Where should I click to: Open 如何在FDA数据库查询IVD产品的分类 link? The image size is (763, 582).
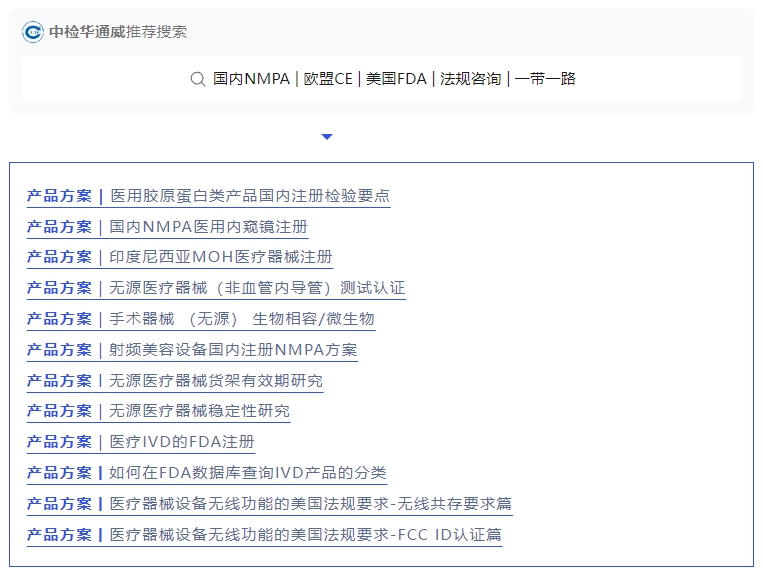247,473
